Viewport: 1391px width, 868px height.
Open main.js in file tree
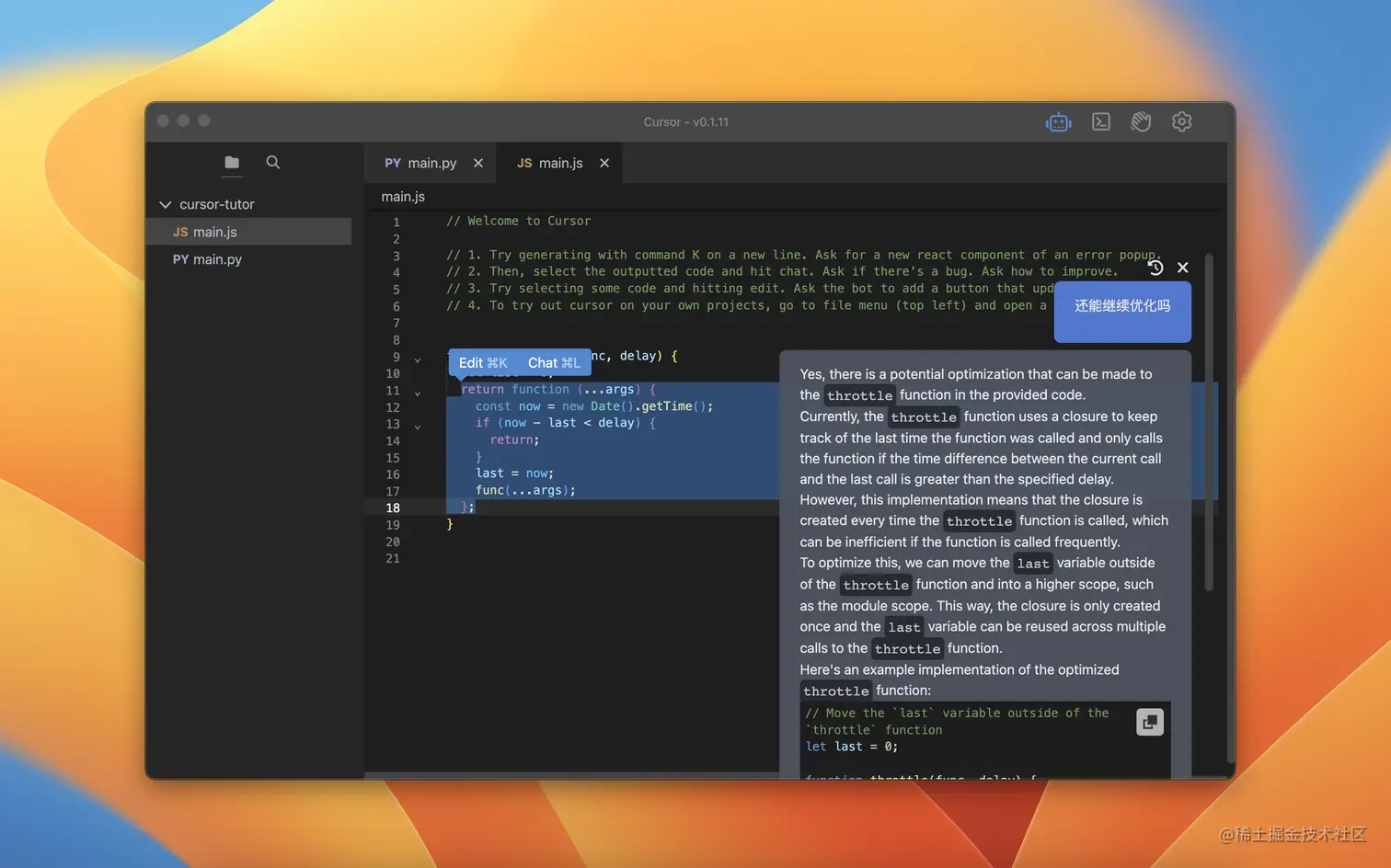click(248, 232)
